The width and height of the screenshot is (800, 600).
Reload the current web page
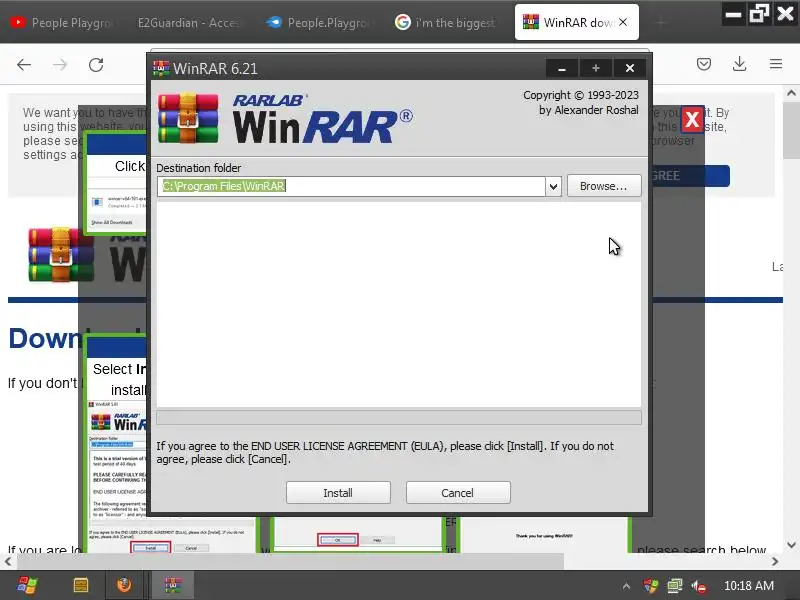[96, 65]
